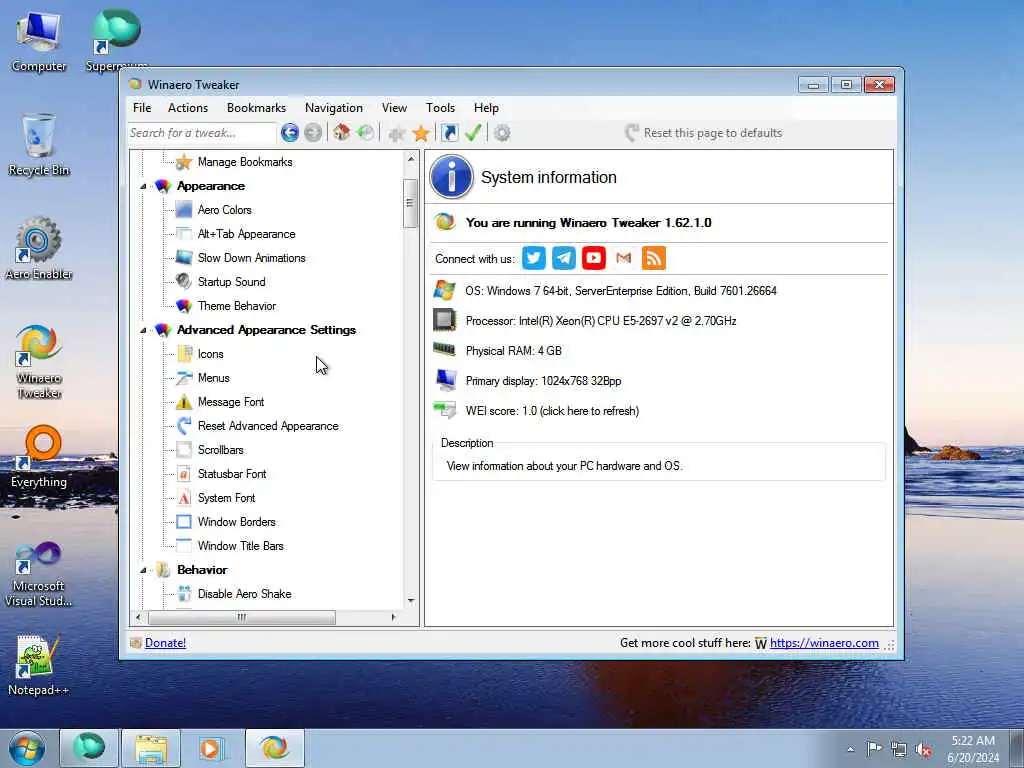Screen dimensions: 1024x768
Task: Open the View menu
Action: tap(394, 108)
